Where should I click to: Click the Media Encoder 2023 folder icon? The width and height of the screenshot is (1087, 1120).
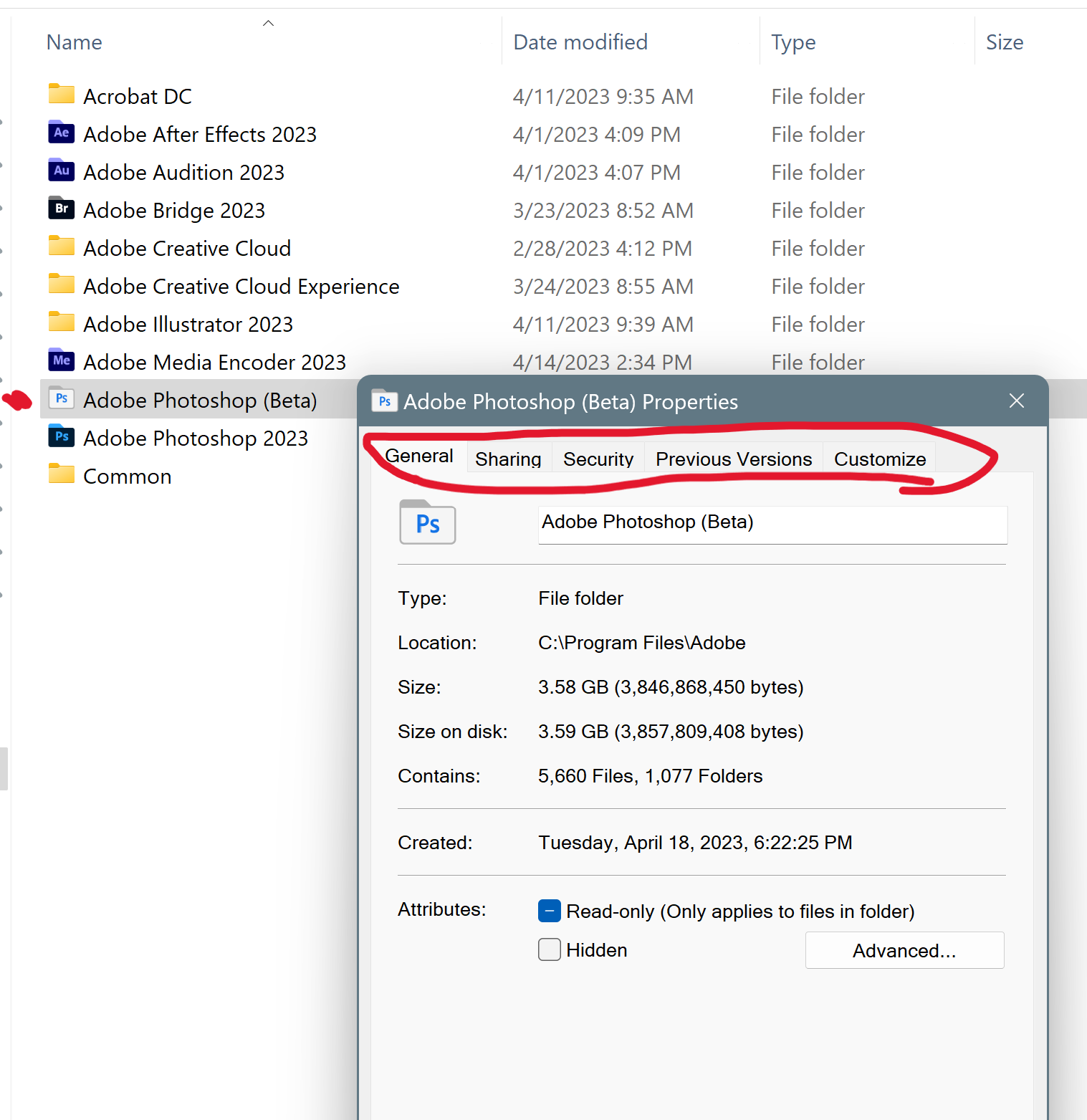tap(62, 360)
